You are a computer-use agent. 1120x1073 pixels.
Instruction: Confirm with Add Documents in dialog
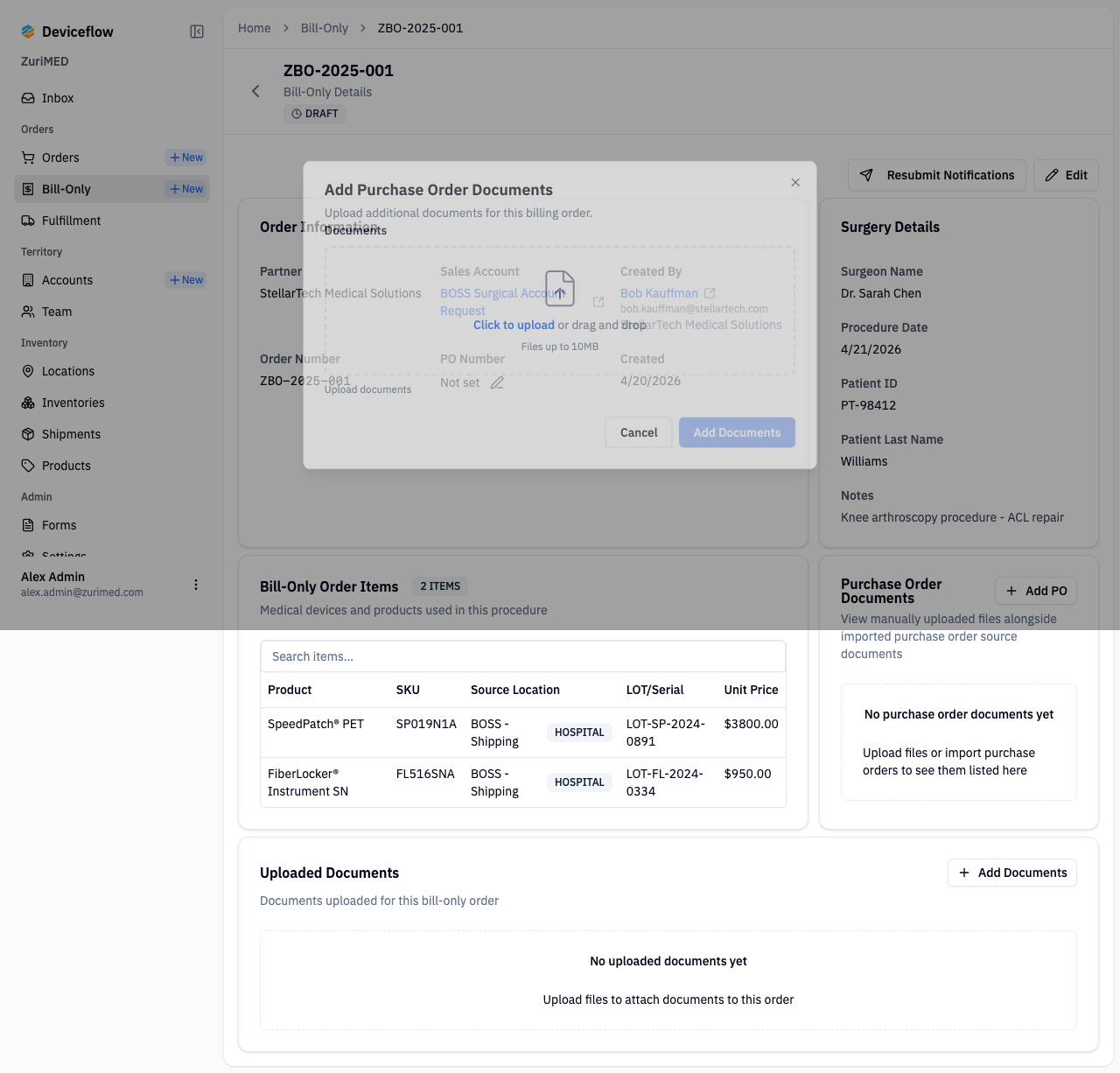pos(737,432)
